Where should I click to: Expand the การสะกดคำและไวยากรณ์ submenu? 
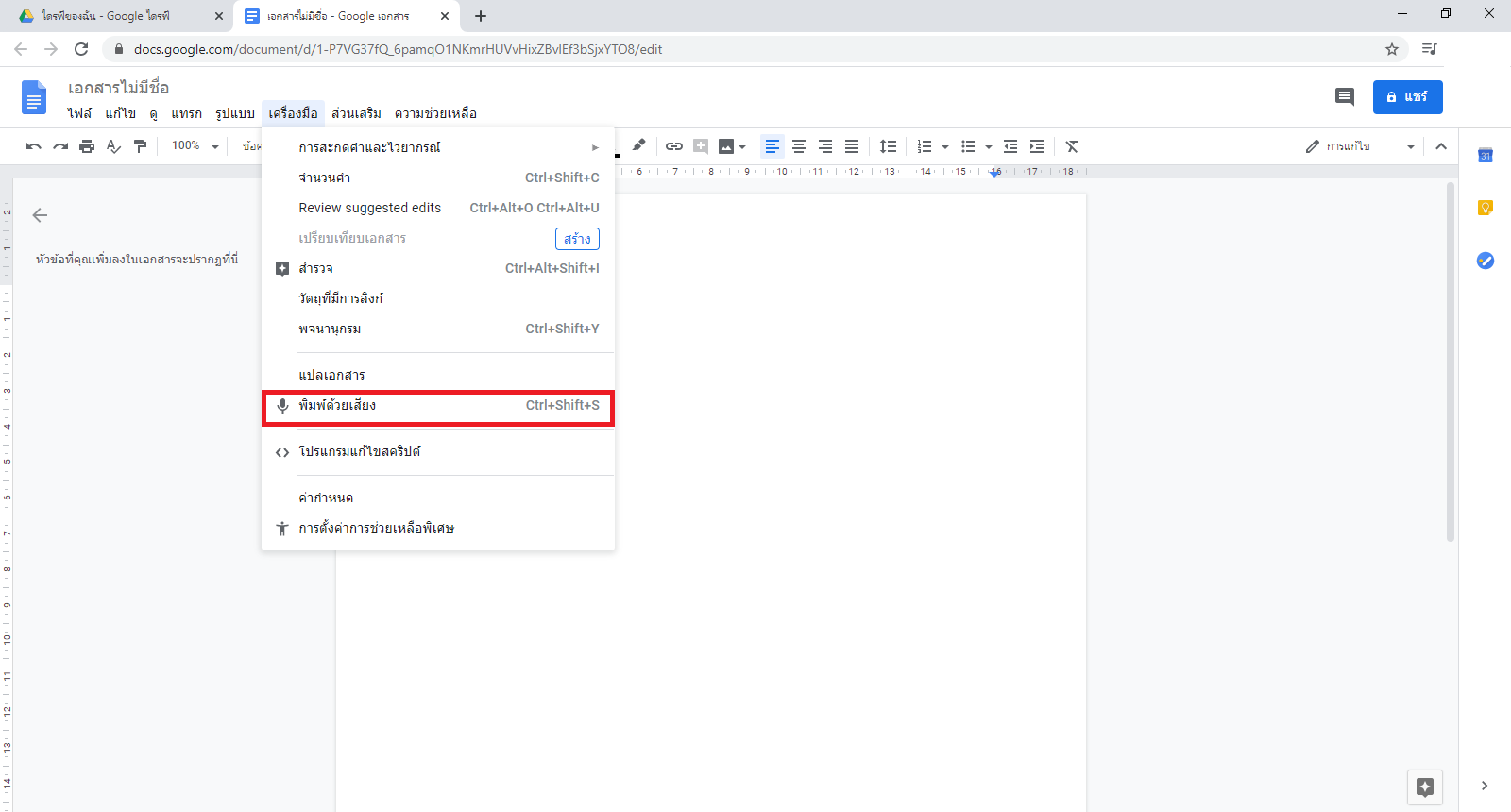coord(438,147)
